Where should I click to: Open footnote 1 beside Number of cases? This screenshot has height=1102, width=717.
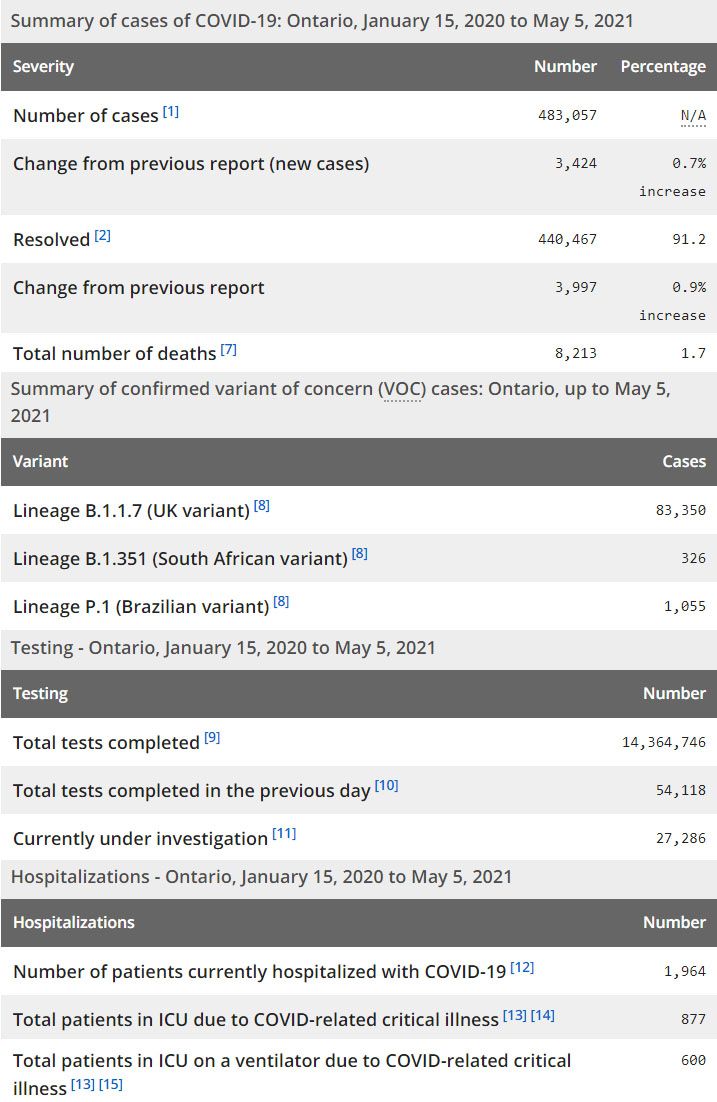tap(171, 112)
